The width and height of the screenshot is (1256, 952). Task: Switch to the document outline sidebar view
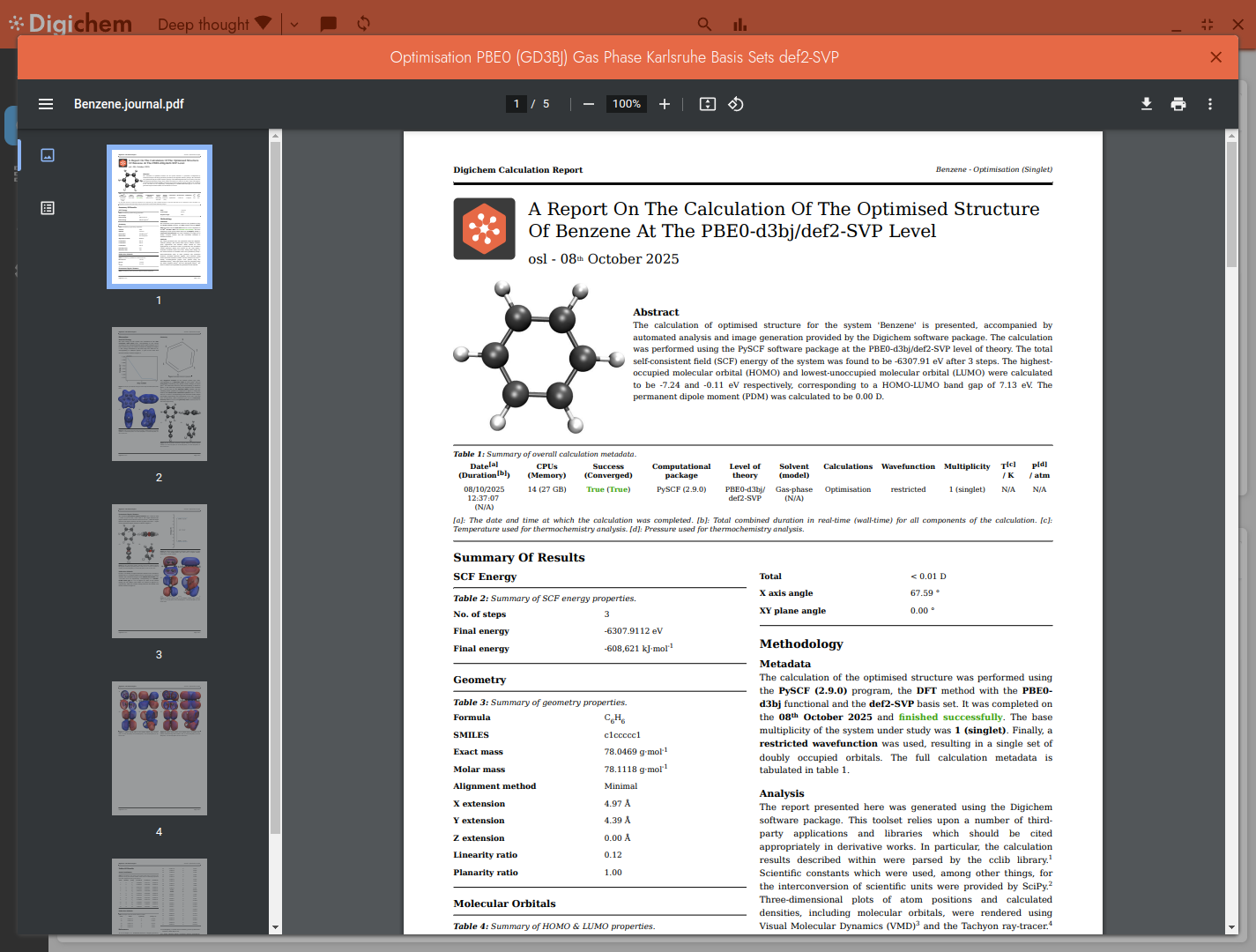(47, 208)
